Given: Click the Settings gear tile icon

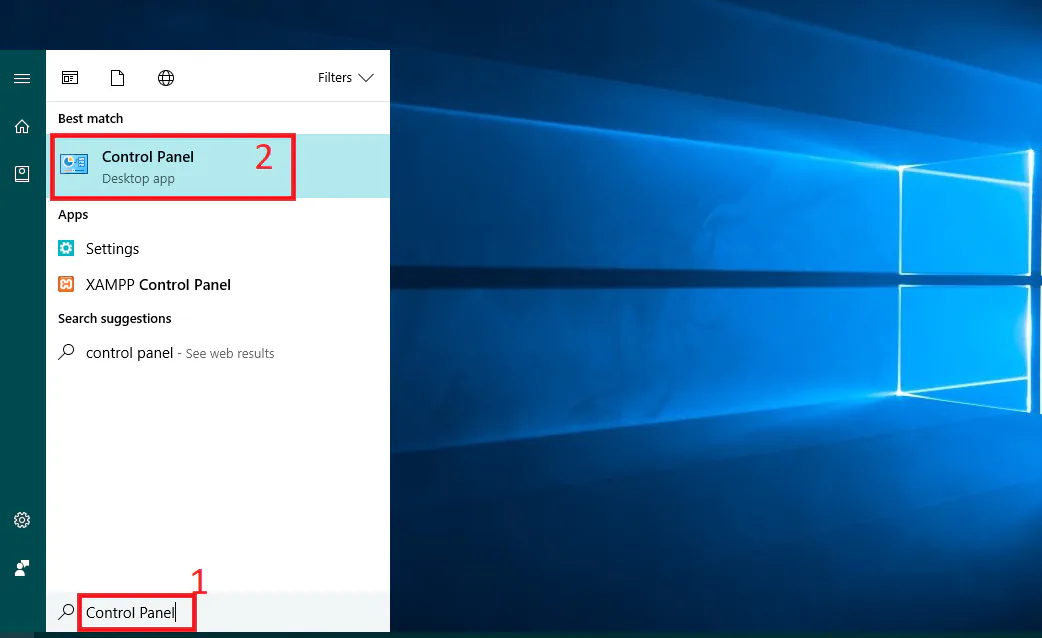Looking at the screenshot, I should coord(66,248).
